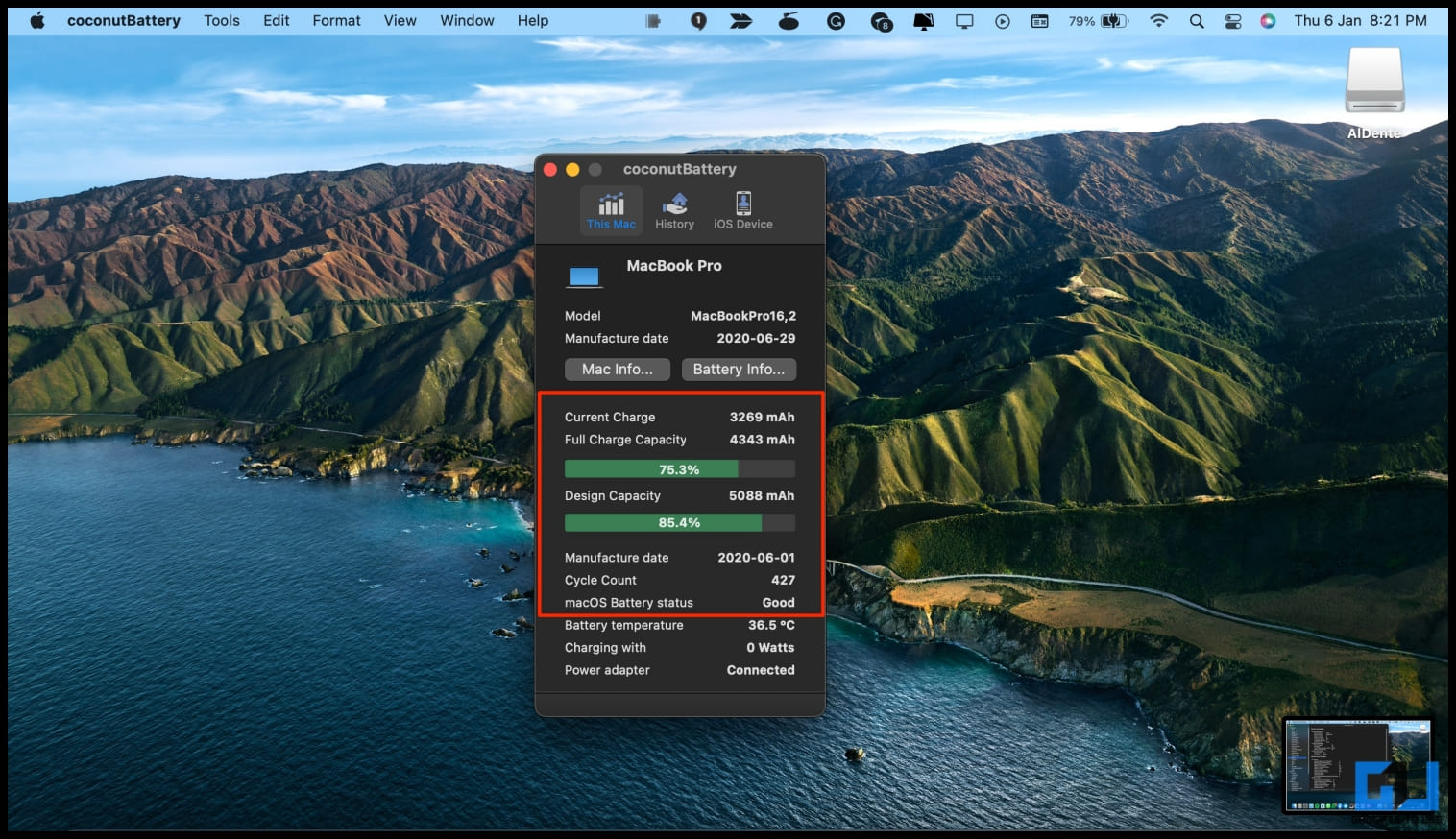The width and height of the screenshot is (1456, 839).
Task: Click the triple arrow menu bar icon
Action: click(740, 20)
